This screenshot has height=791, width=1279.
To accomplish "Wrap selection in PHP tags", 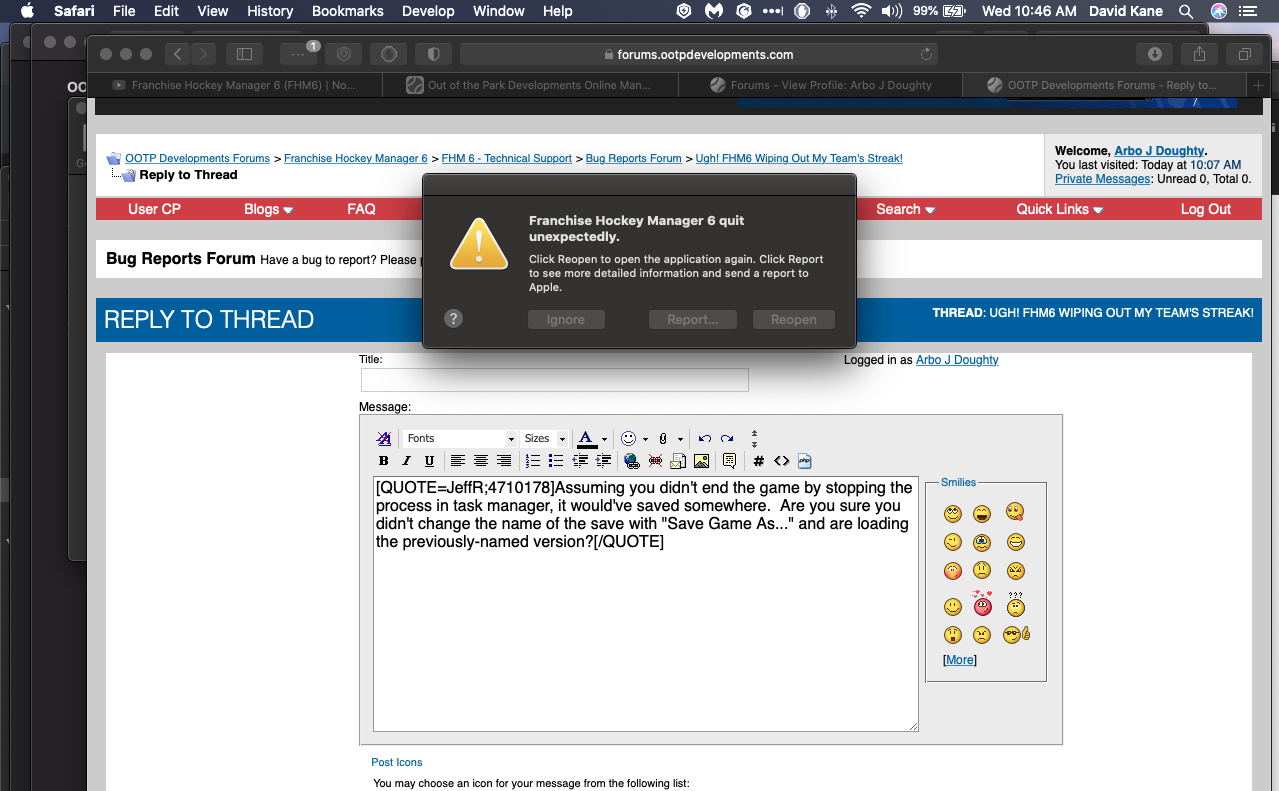I will 805,461.
